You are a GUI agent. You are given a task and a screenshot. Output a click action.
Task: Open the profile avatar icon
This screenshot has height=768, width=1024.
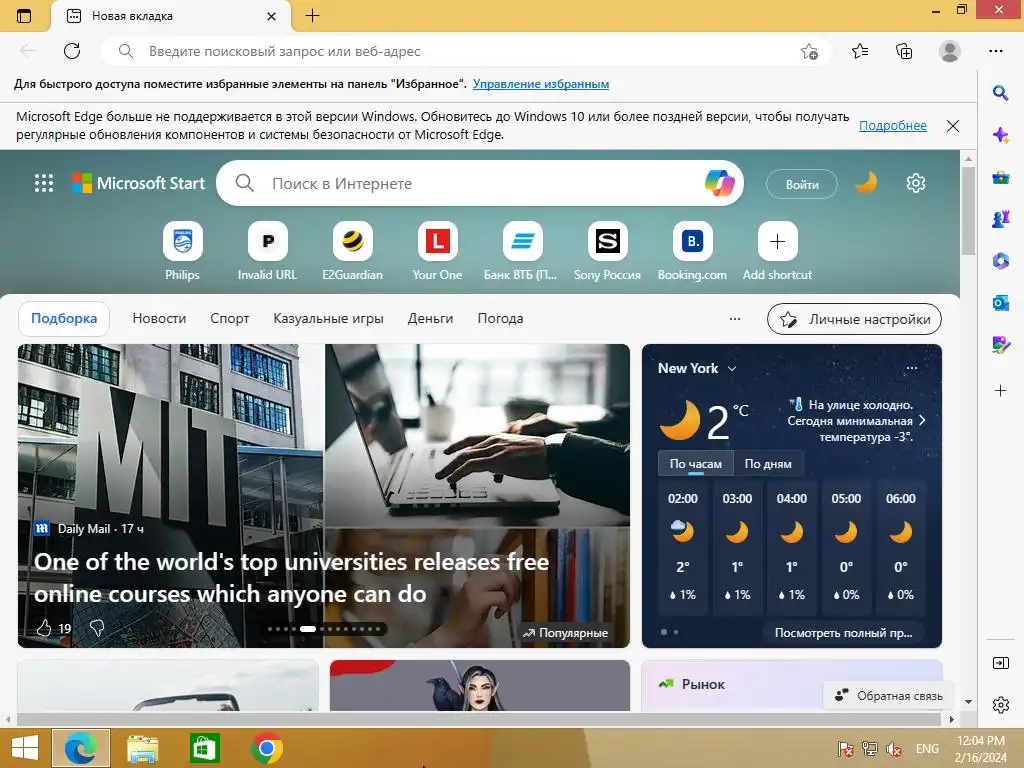click(x=950, y=51)
